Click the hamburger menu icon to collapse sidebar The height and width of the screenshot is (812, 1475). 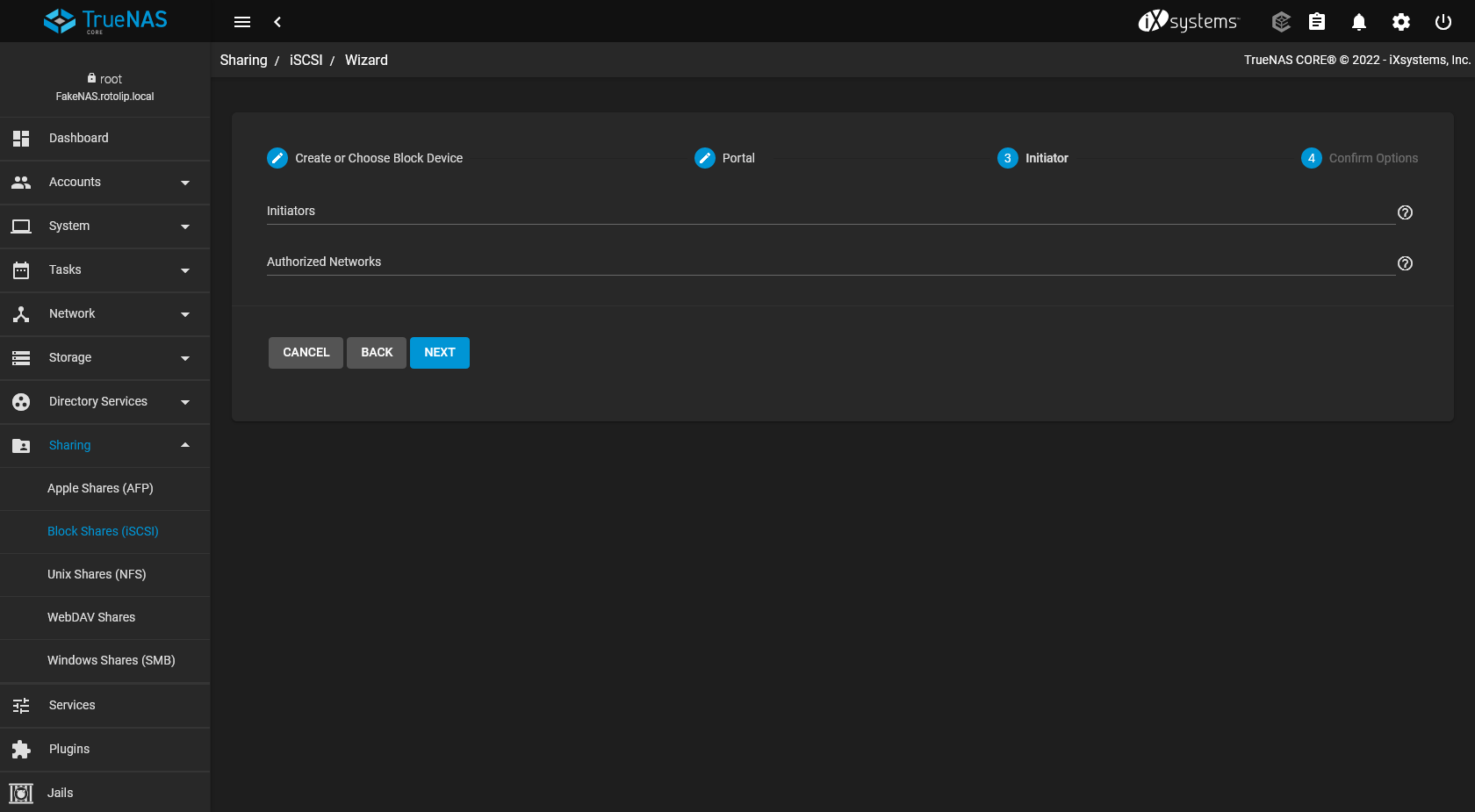242,22
